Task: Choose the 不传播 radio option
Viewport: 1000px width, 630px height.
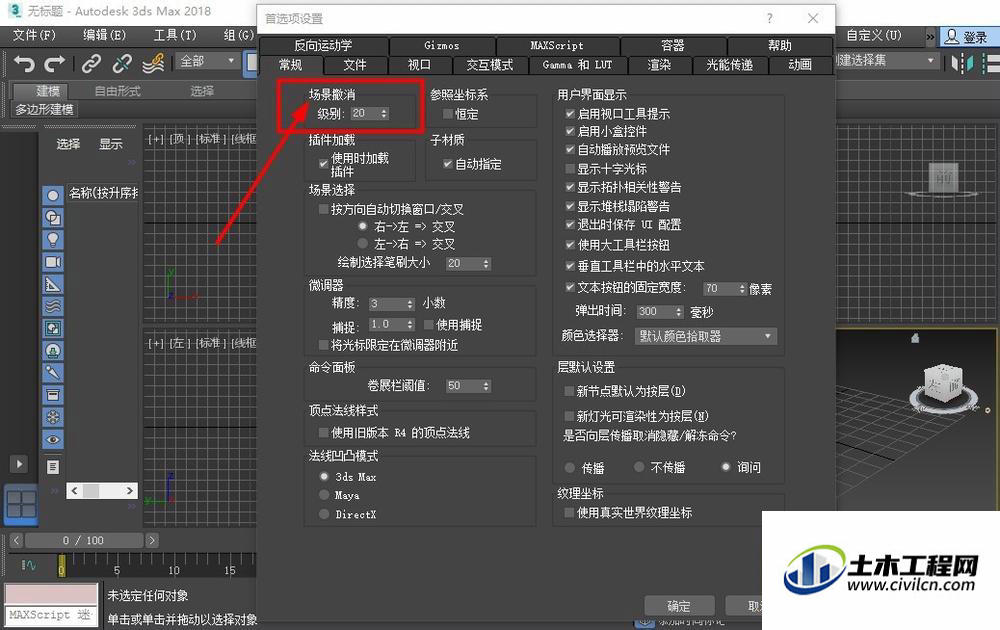Action: (x=639, y=467)
